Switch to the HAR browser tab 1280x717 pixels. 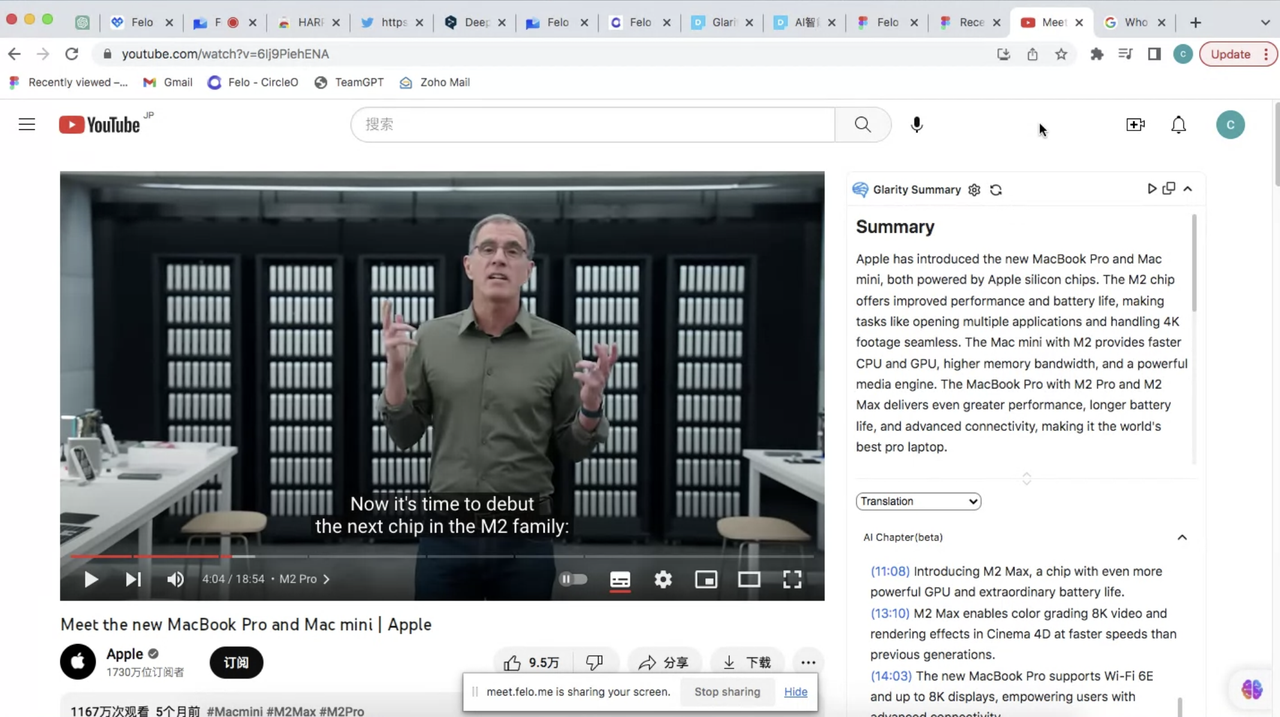(309, 22)
